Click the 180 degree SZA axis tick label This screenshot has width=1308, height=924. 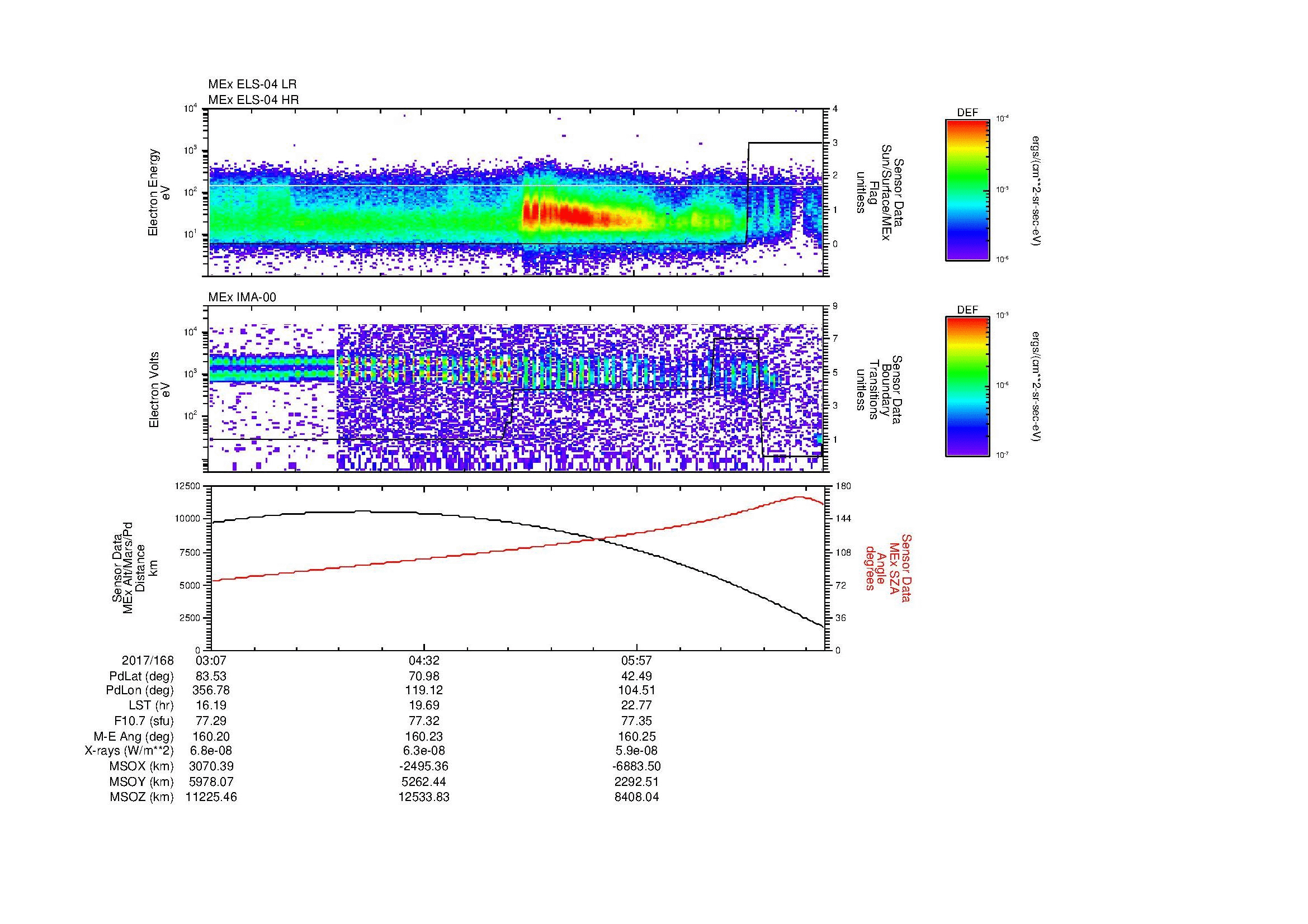coord(843,486)
